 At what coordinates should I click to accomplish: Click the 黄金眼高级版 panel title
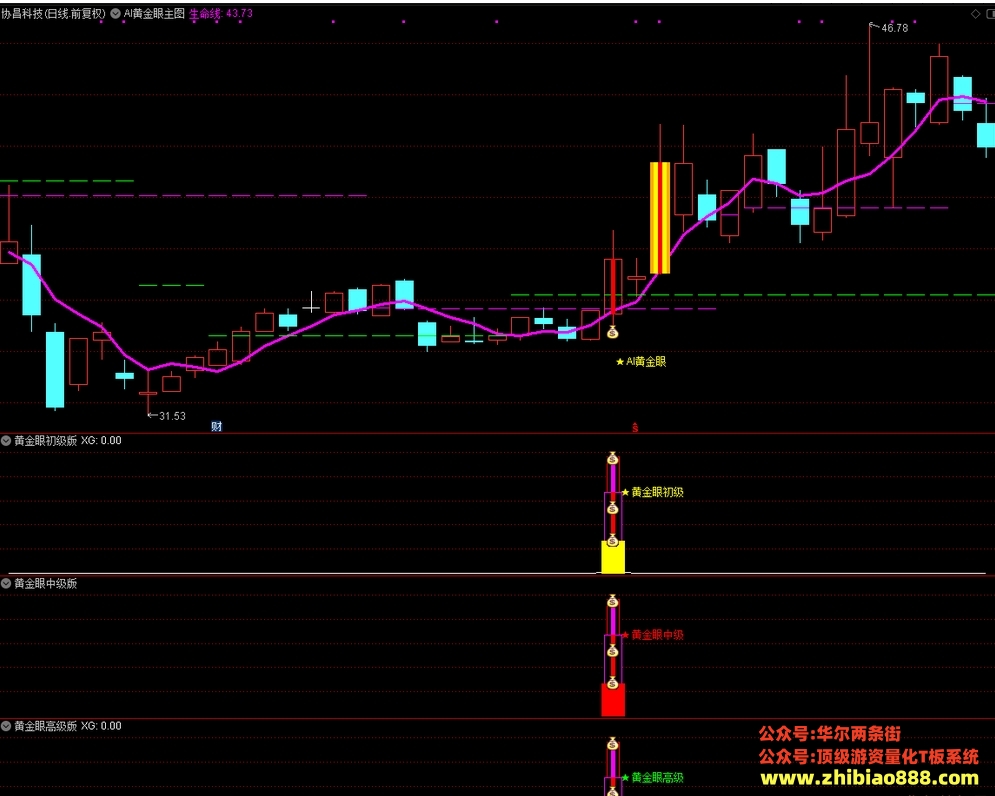[46, 726]
